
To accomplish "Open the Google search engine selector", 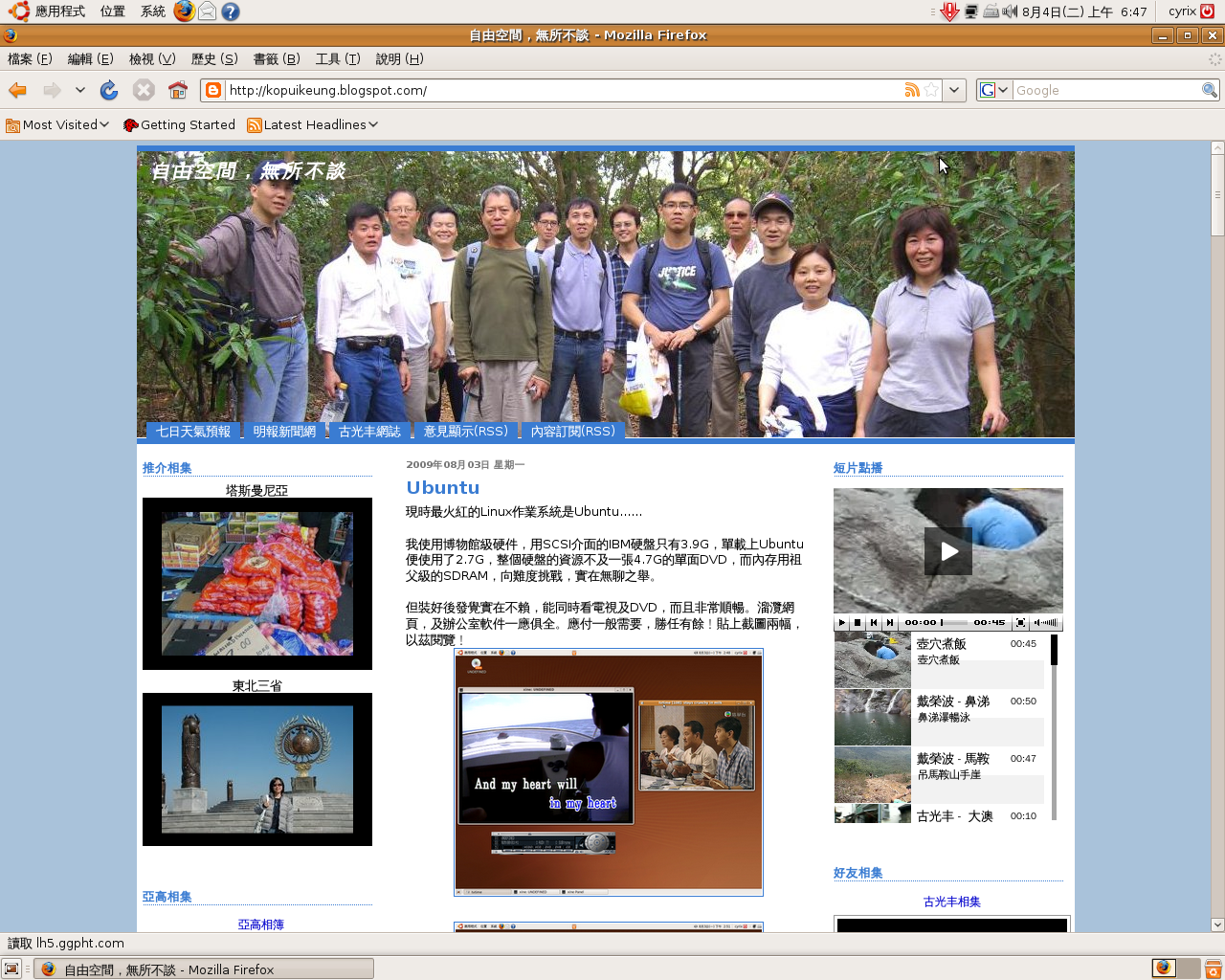I will tap(994, 90).
